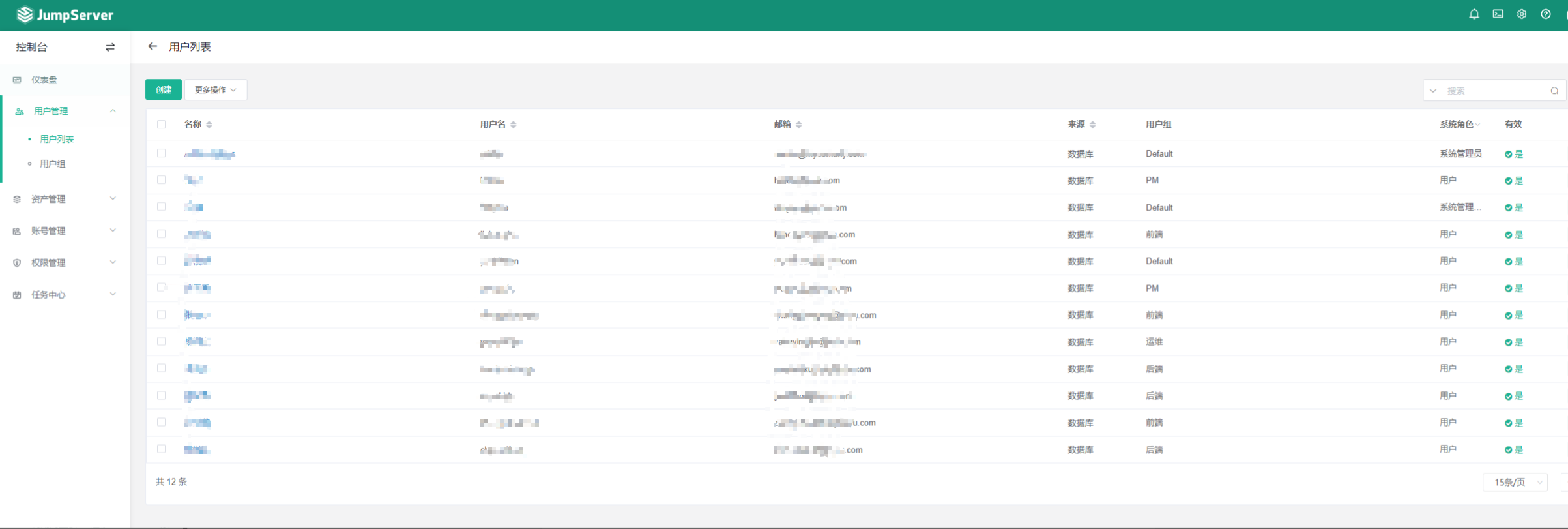Click the JumpServer logo
Screen dimensions: 1568x529
click(x=65, y=15)
